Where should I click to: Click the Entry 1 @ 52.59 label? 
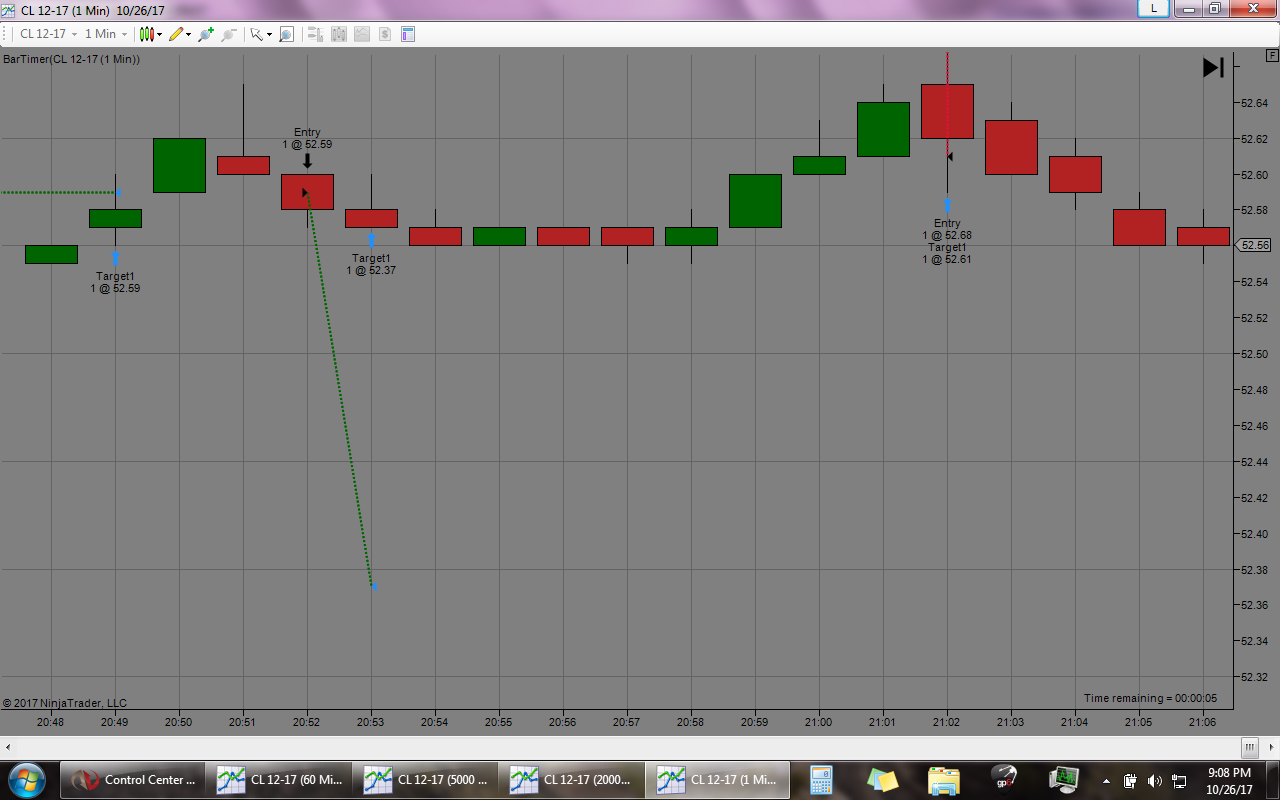click(x=307, y=138)
